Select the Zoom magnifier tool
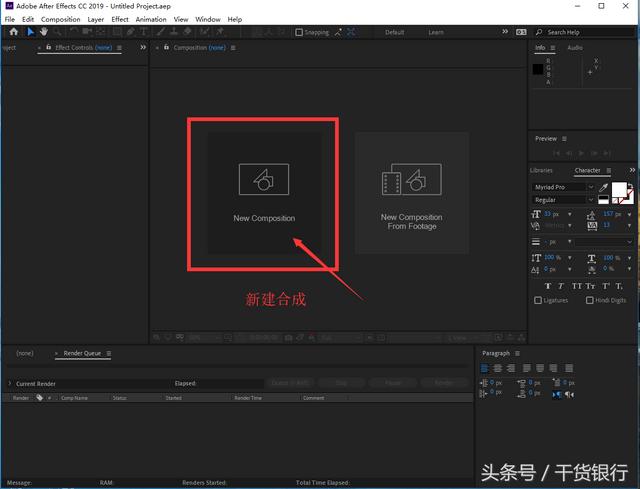 [x=57, y=32]
